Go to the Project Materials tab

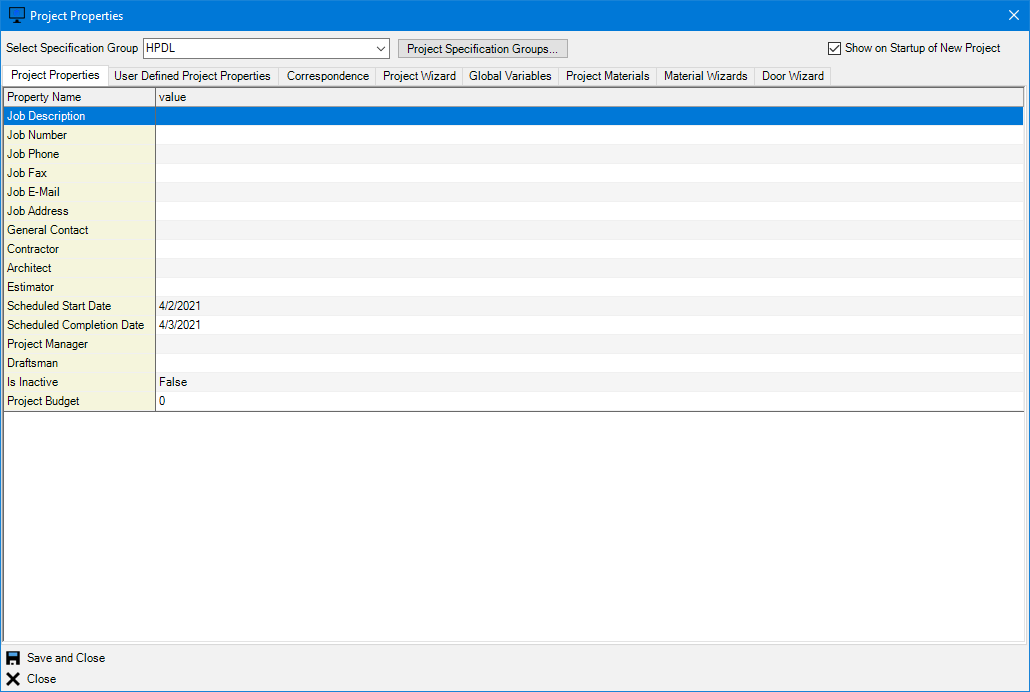point(607,76)
